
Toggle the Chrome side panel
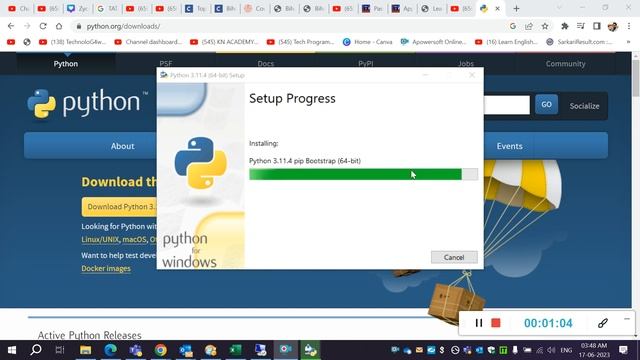tap(596, 26)
